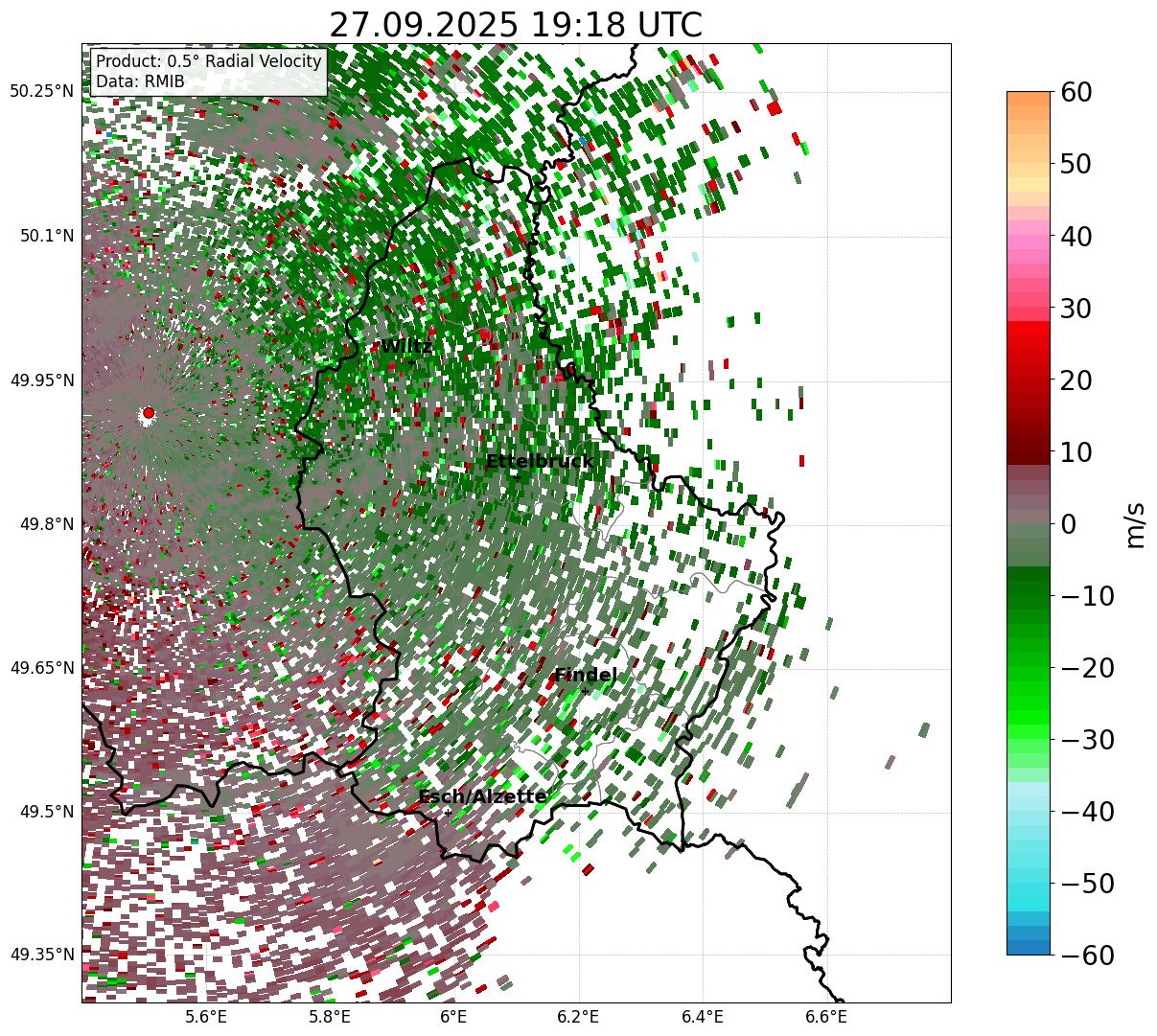This screenshot has height=1036, width=1157.
Task: Click the colorbar value label −10
Action: [x=1088, y=595]
